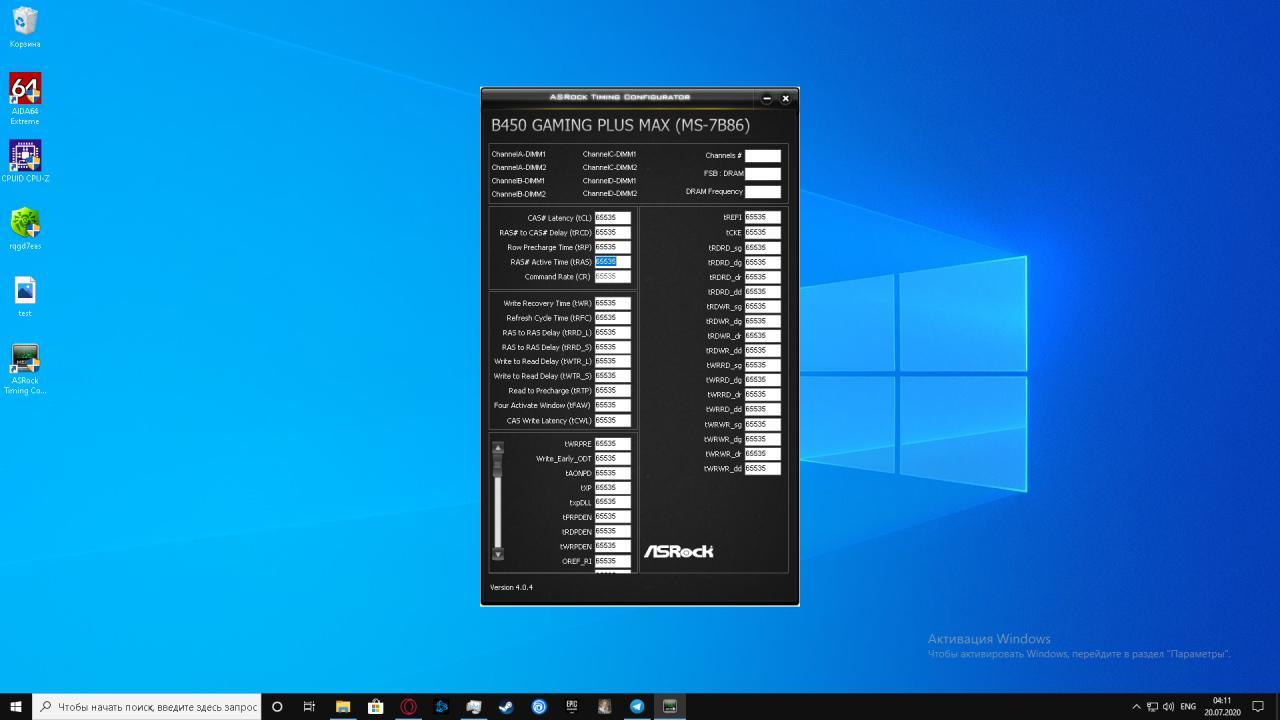Click the scroll up arrow in timings list
Image resolution: width=1280 pixels, height=720 pixels.
pyautogui.click(x=498, y=447)
